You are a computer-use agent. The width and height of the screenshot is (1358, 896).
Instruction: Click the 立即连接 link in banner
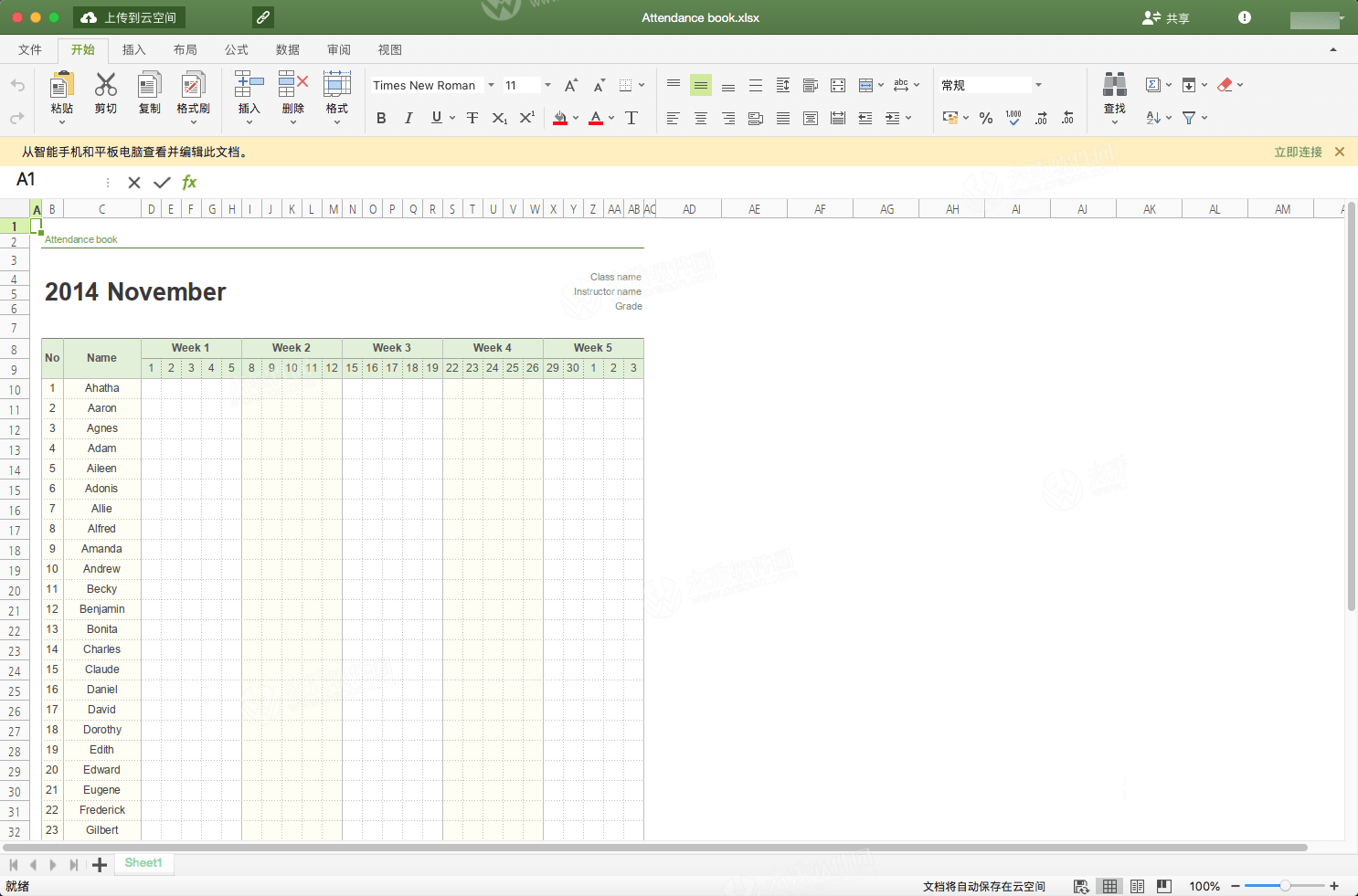[1298, 152]
